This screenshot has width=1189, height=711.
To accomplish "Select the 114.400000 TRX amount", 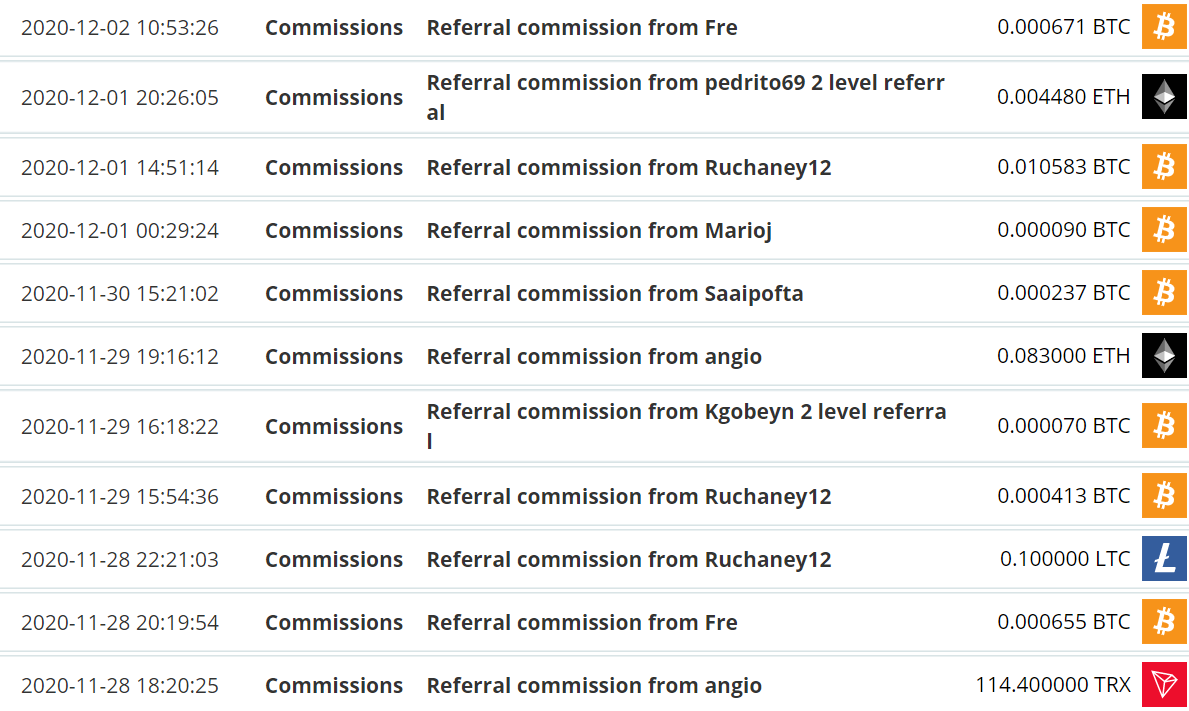I will 1053,684.
